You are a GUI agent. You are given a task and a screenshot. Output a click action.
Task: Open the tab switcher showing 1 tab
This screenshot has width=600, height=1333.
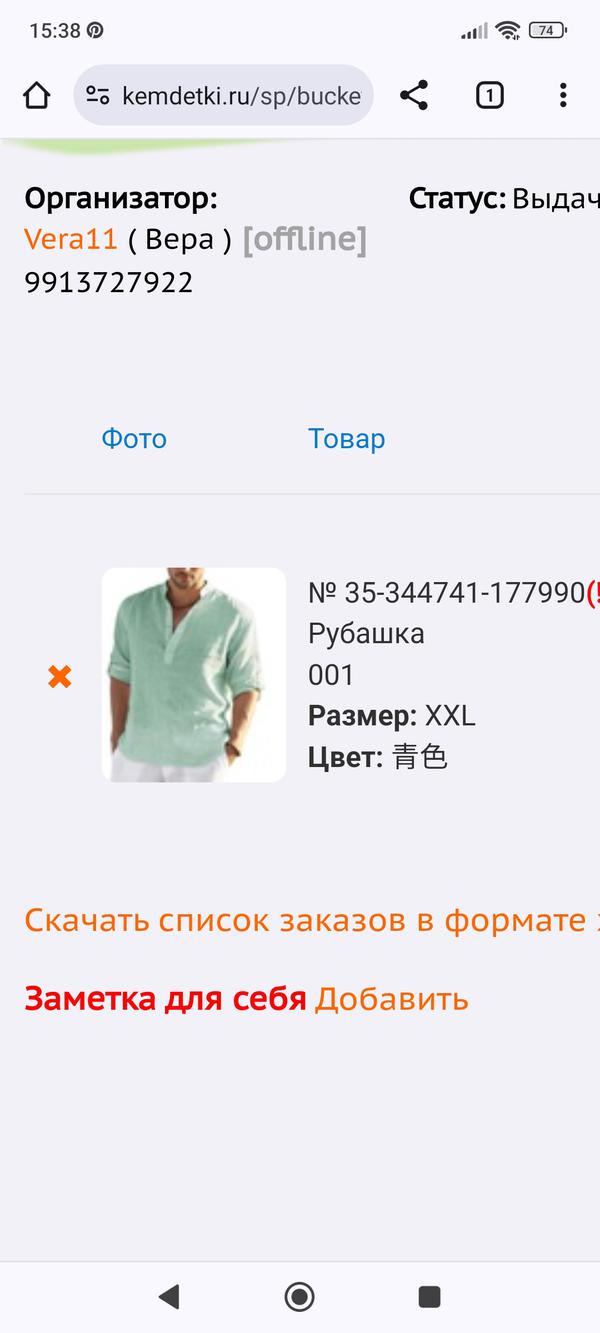tap(489, 95)
